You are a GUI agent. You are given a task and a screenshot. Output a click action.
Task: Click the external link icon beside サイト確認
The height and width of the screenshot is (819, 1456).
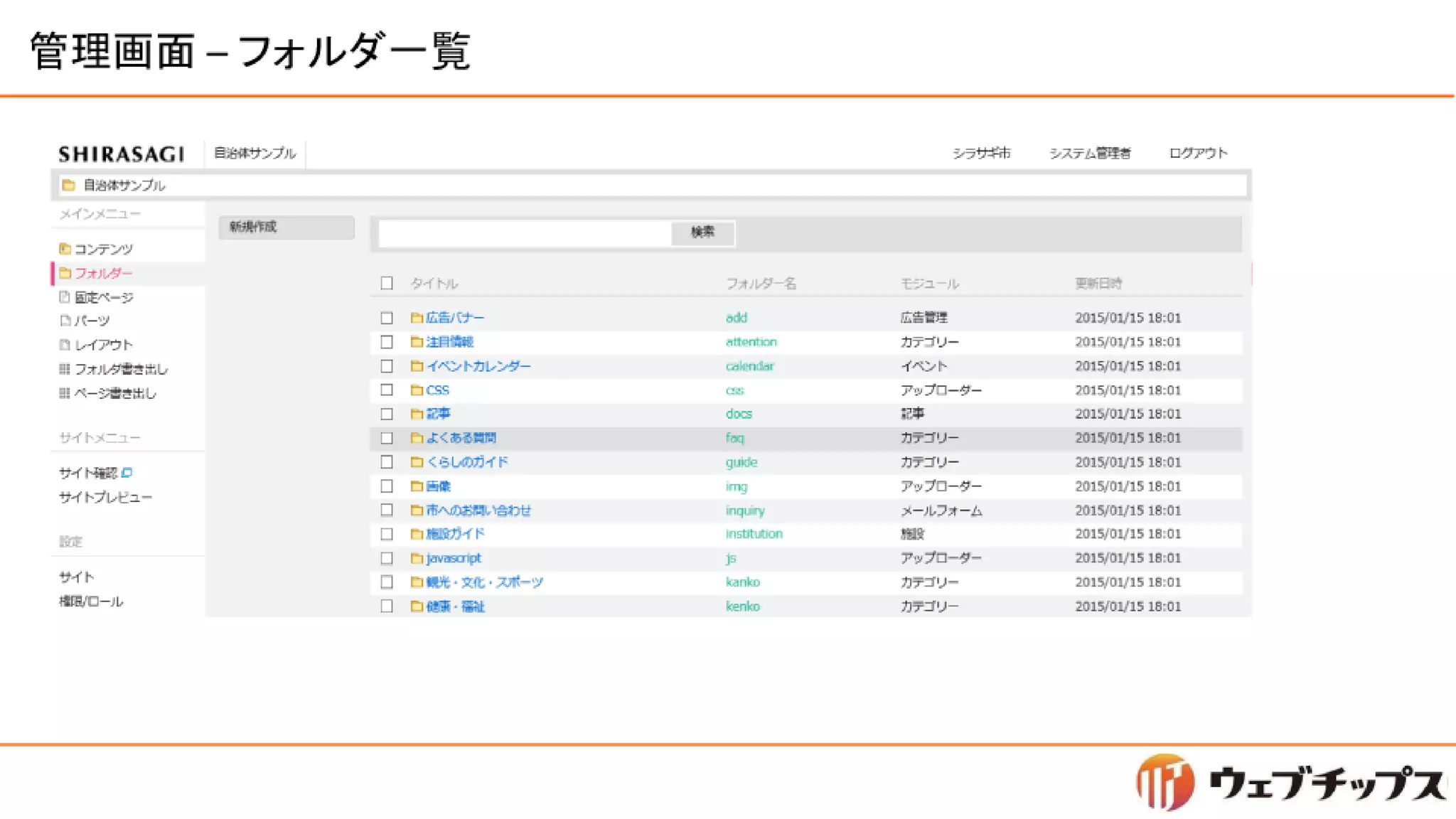pos(127,473)
